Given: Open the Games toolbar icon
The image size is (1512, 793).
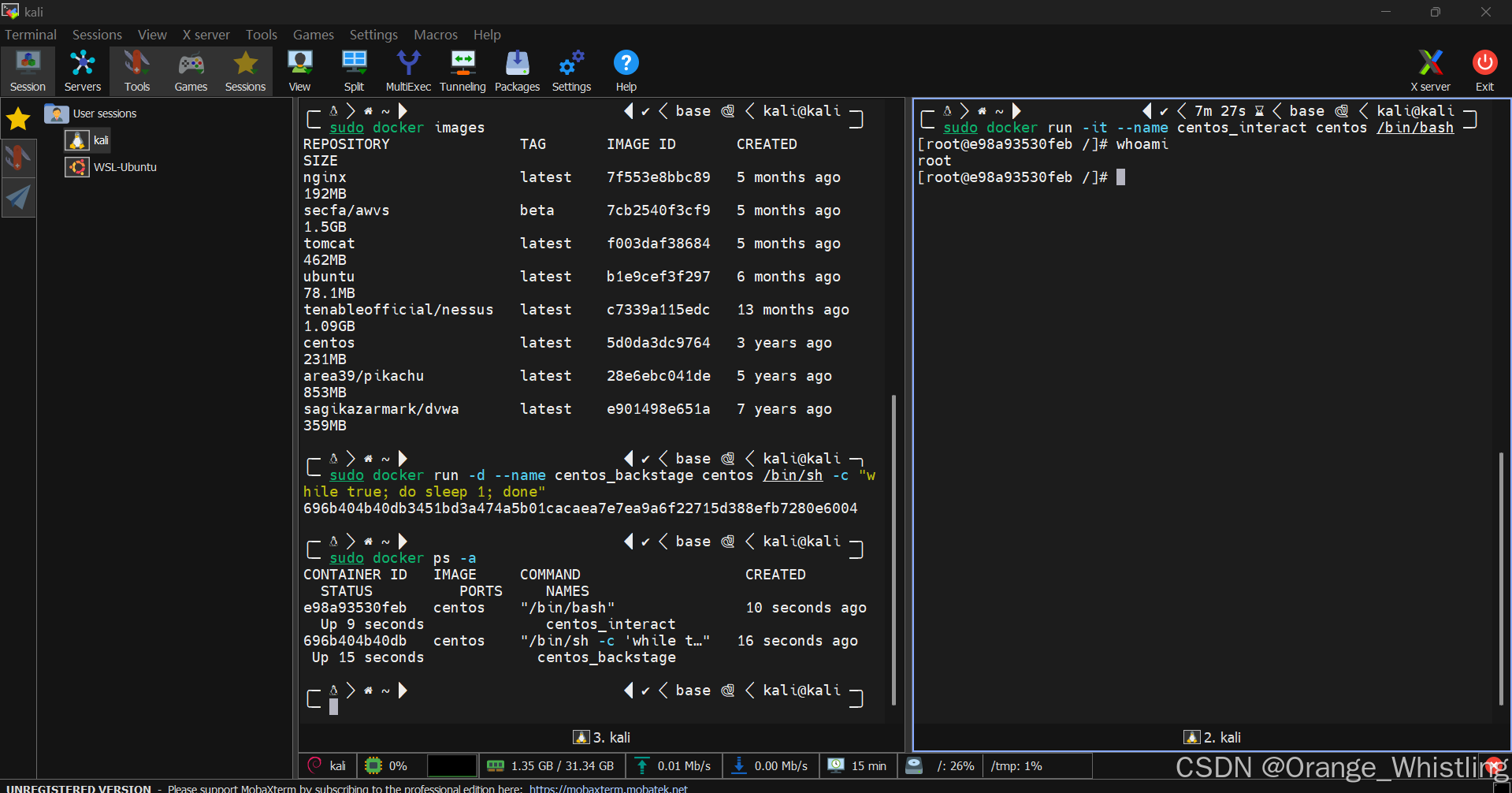Looking at the screenshot, I should 191,71.
